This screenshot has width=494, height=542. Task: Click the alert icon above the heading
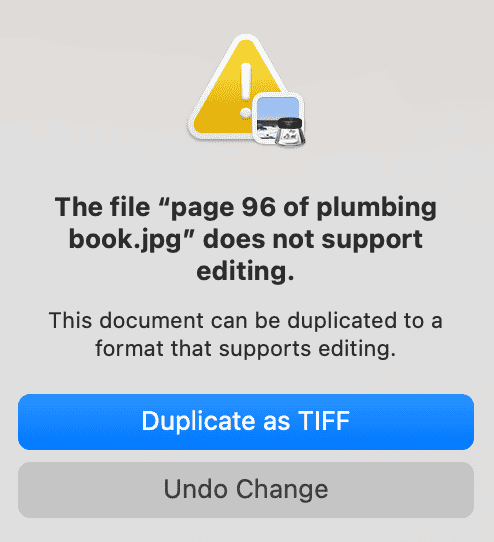coord(246,90)
